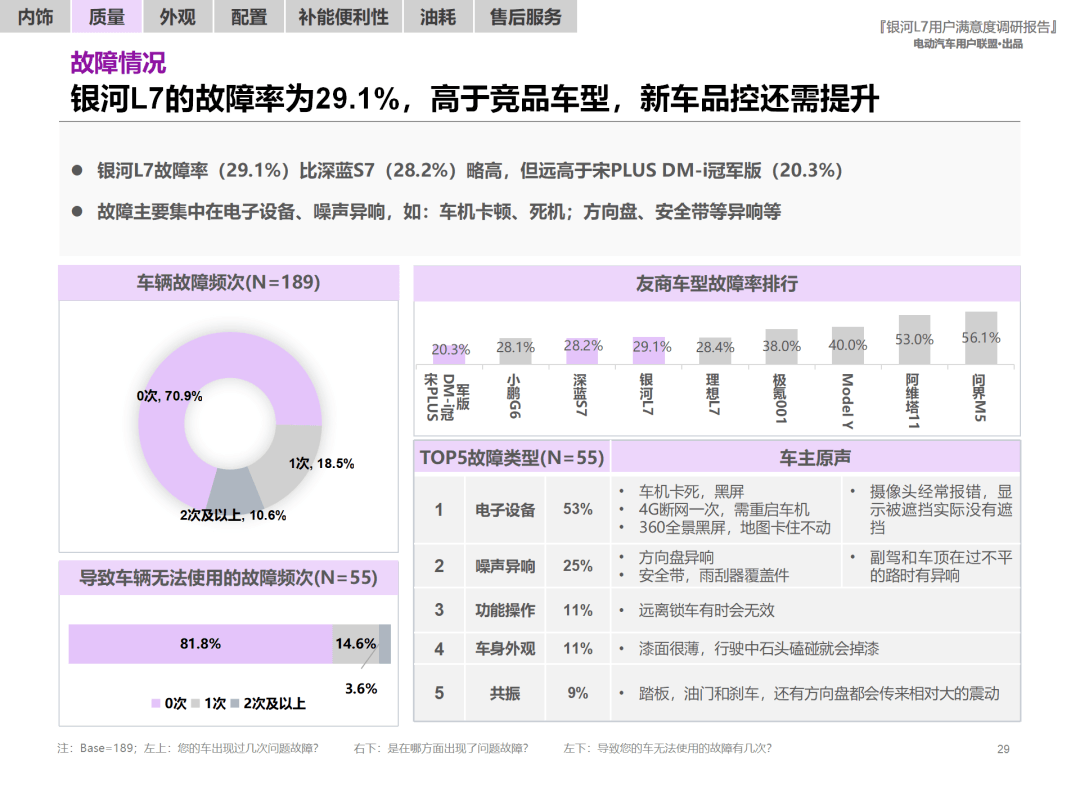Select bullet about 电子设备、噪声异响 faults
The width and height of the screenshot is (1080, 810).
[438, 211]
